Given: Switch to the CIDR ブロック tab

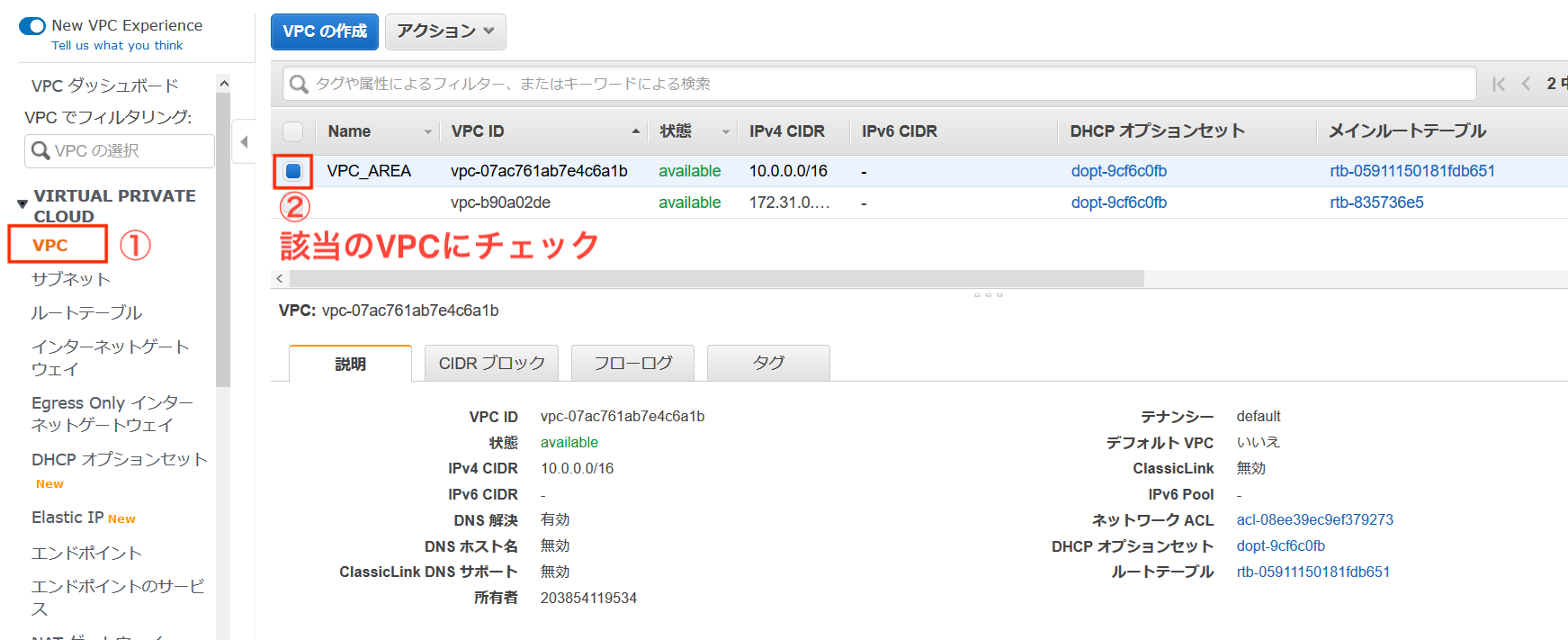Looking at the screenshot, I should pos(491,363).
